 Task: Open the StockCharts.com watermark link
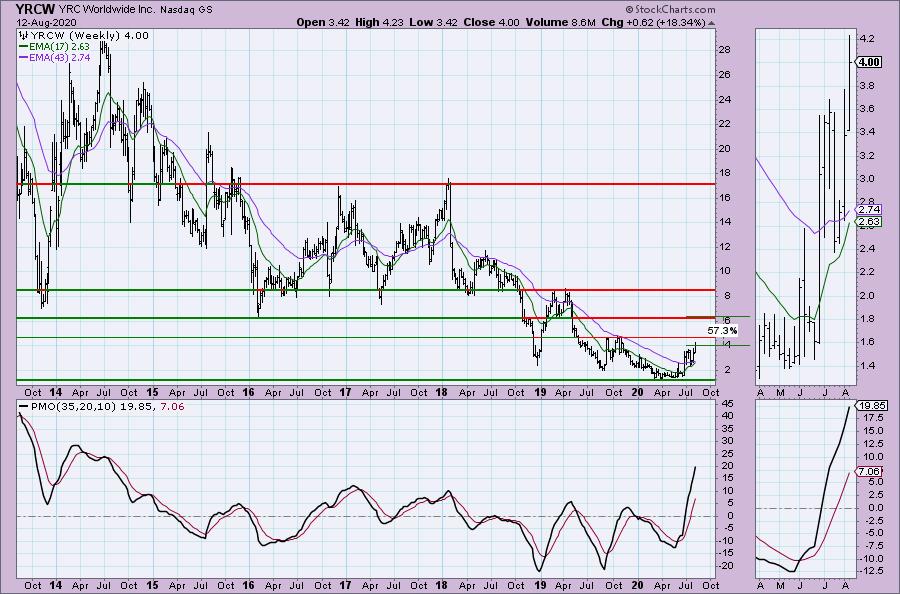[670, 9]
